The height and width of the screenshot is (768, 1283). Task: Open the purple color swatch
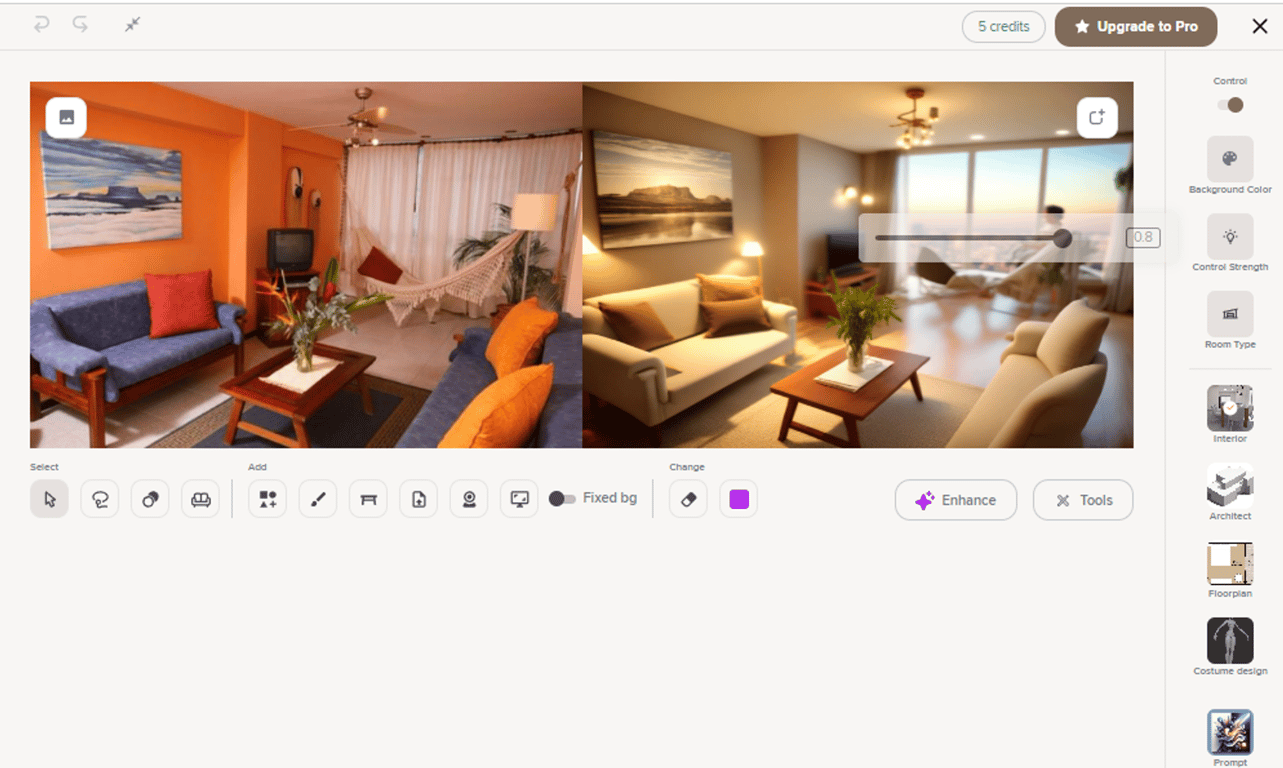point(739,499)
